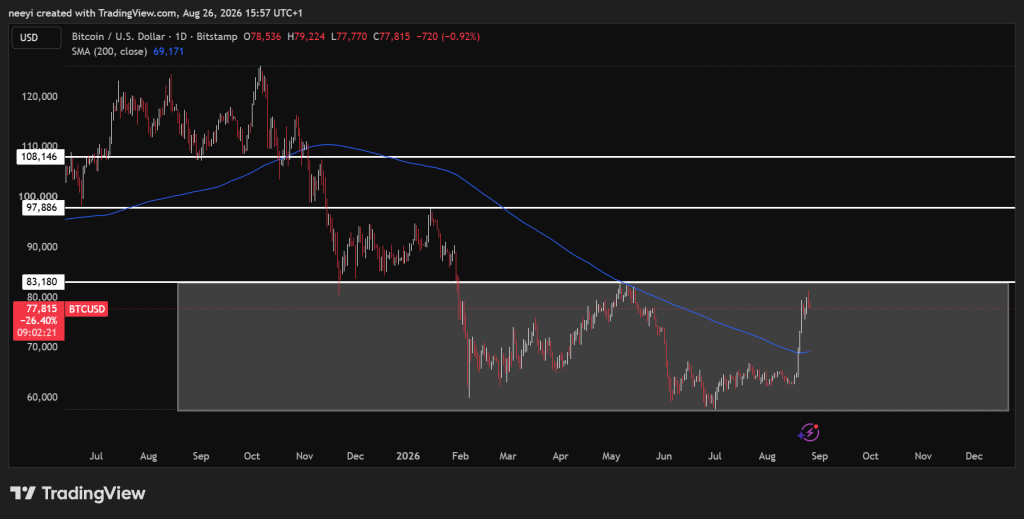Select the SMA (200, close) indicator legend
Screen dimensions: 1024x519
coord(109,51)
